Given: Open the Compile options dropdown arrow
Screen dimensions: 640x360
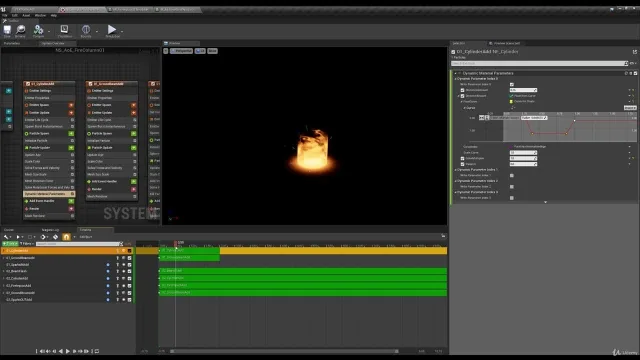Looking at the screenshot, I should point(49,31).
